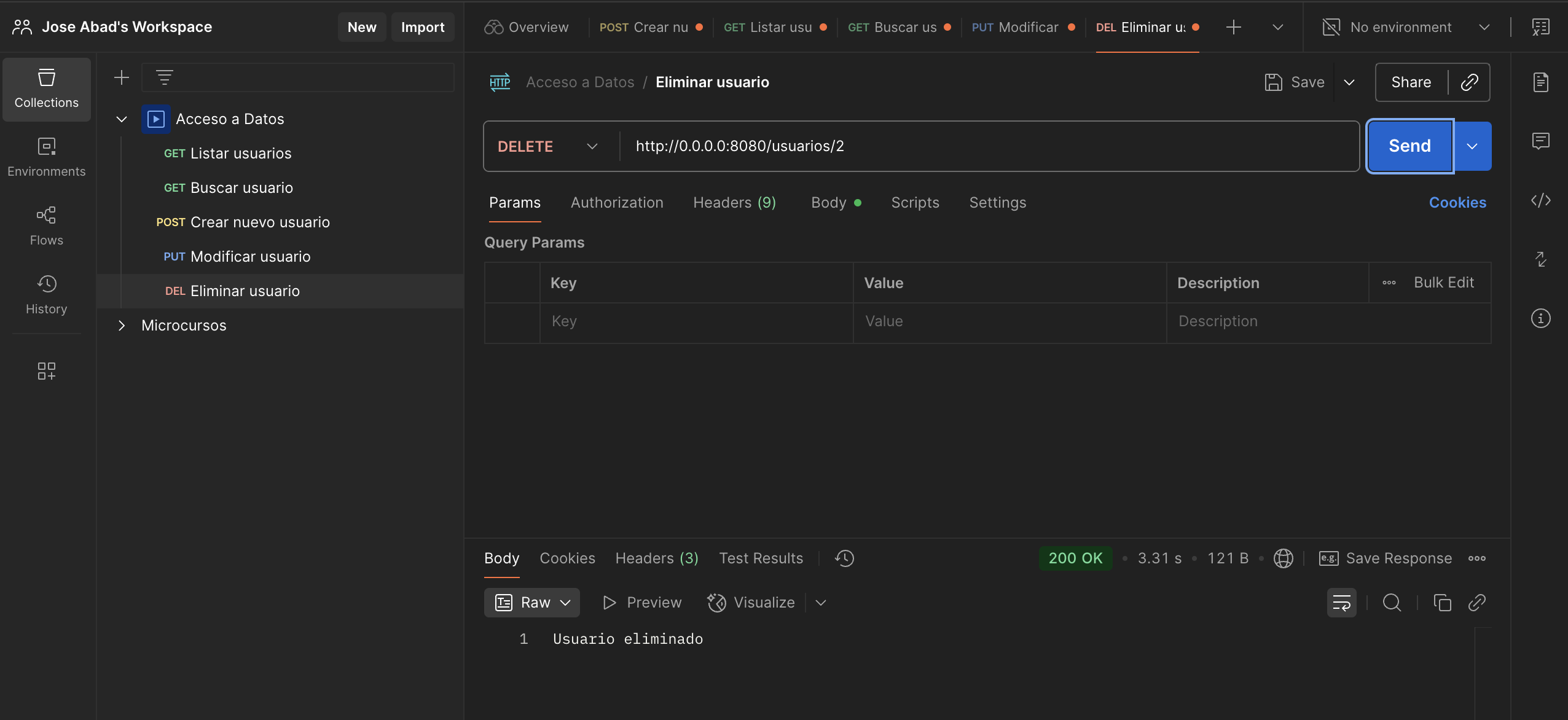Viewport: 1568px width, 720px height.
Task: Open the Environments sidebar panel
Action: click(x=47, y=157)
